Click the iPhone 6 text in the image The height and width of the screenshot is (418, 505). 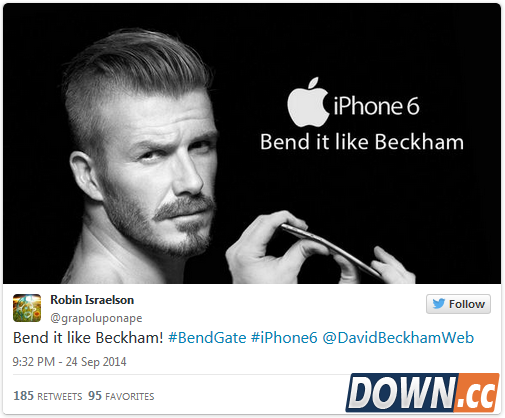point(376,106)
